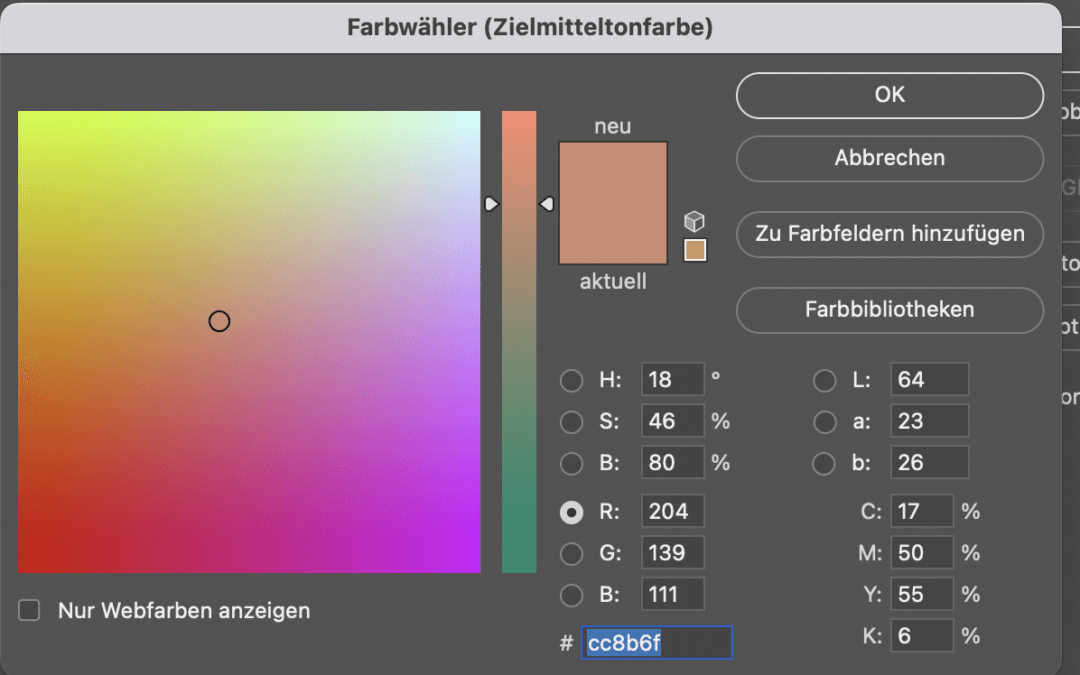
Task: Open the Farbbibliotheken dialog
Action: [889, 310]
